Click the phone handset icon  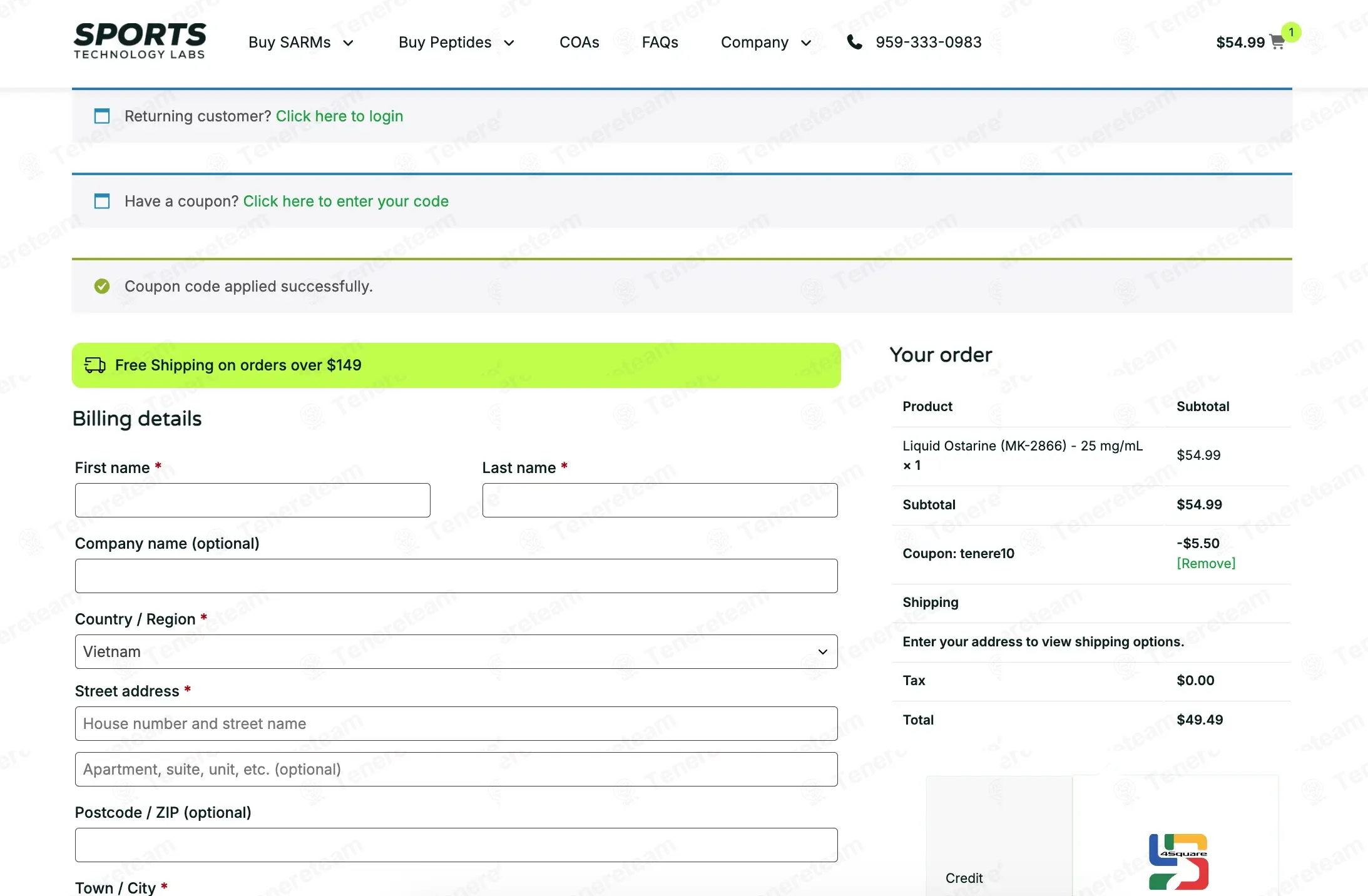tap(854, 42)
